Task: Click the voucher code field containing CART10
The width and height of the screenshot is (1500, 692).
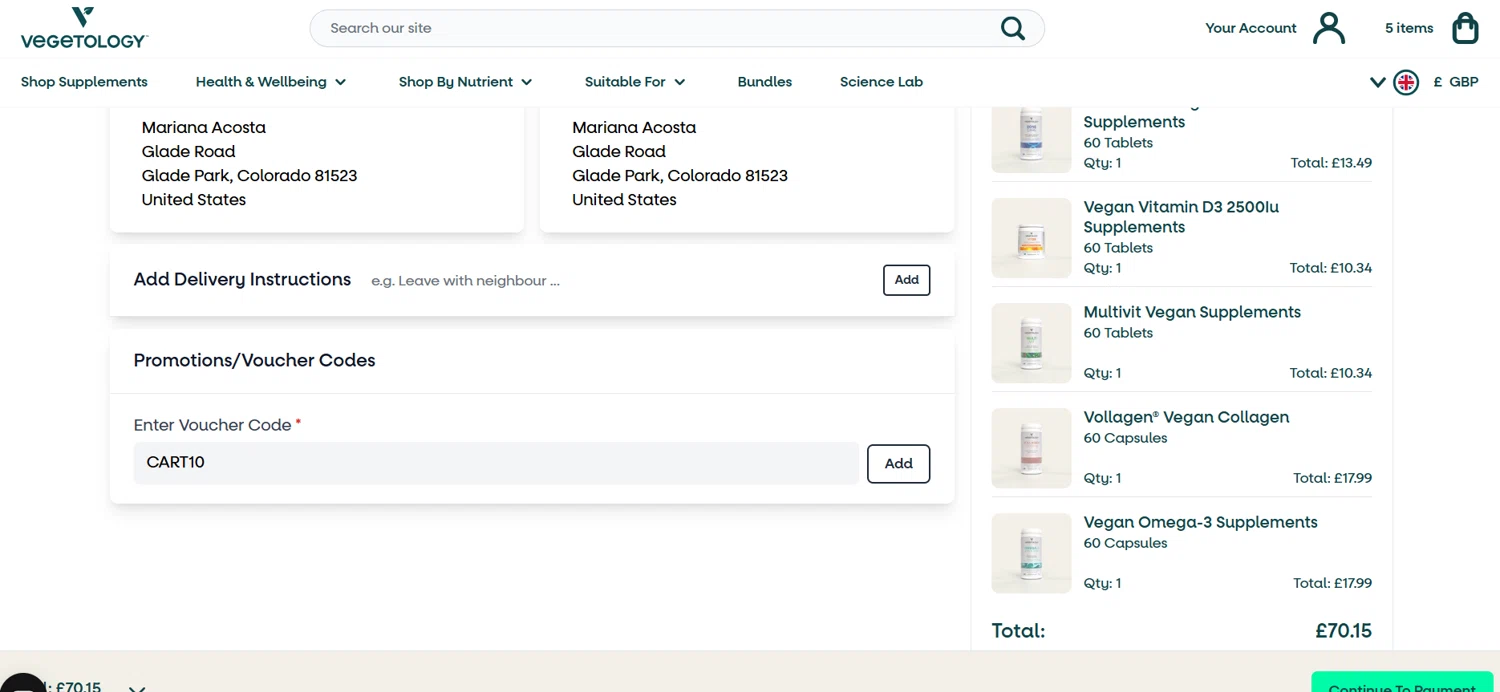Action: pos(496,463)
